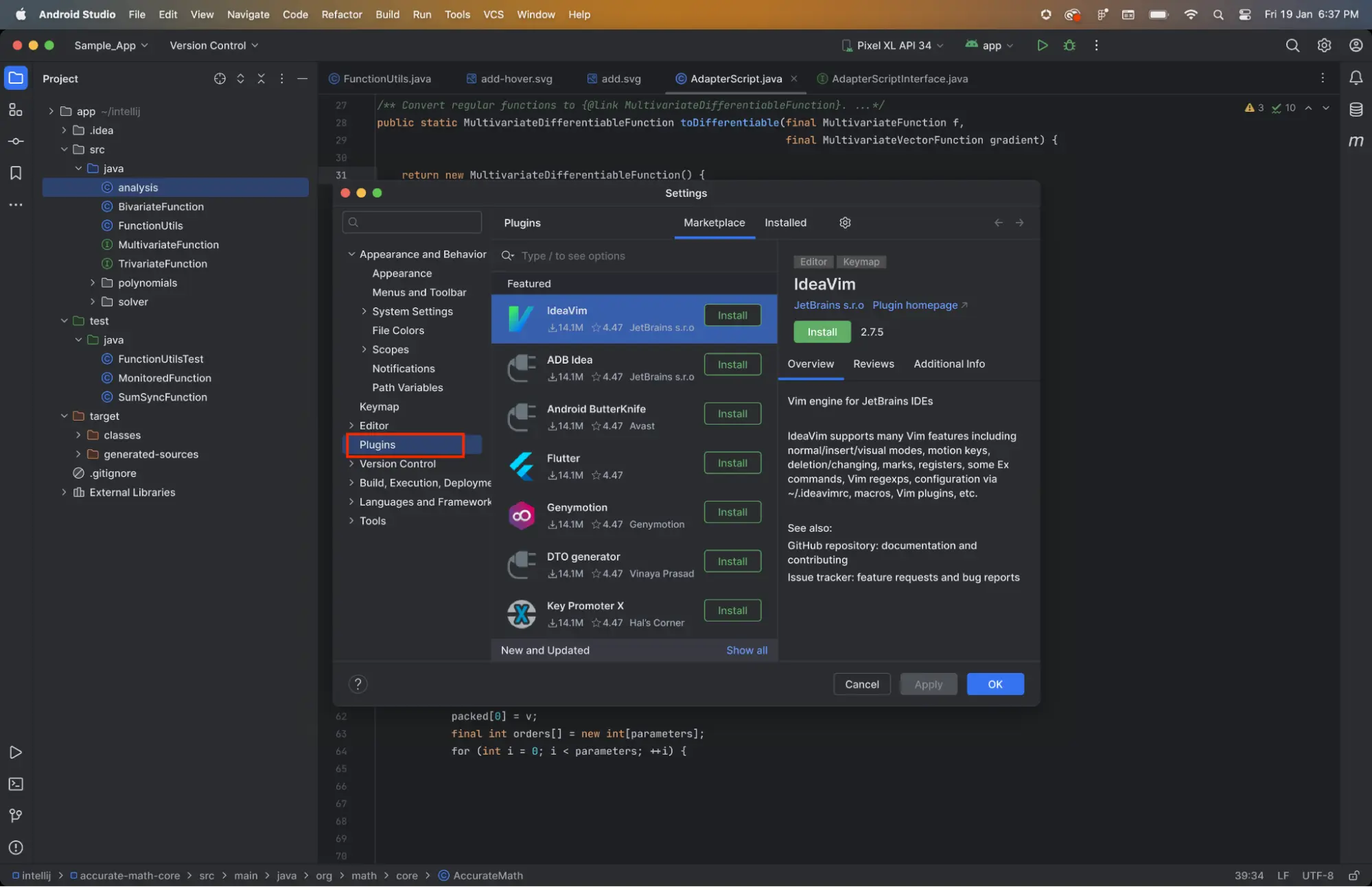Image resolution: width=1372 pixels, height=887 pixels.
Task: Click the warnings indicator showing 3
Action: tap(1254, 108)
